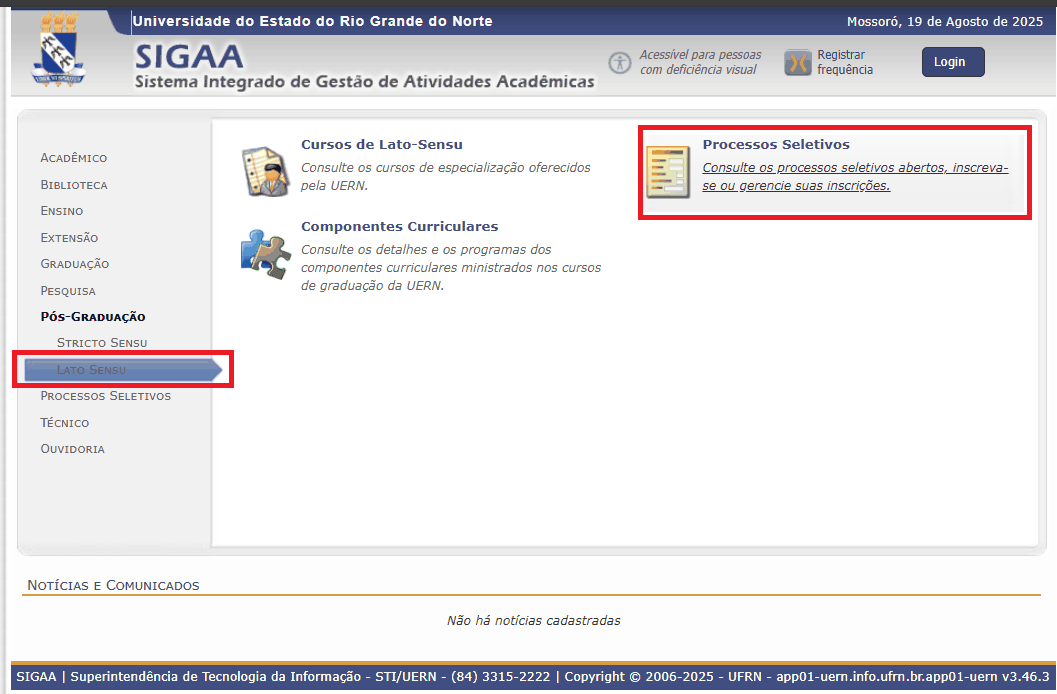The height and width of the screenshot is (694, 1057).
Task: Collapse the Pós-Graduação menu section
Action: (x=92, y=317)
